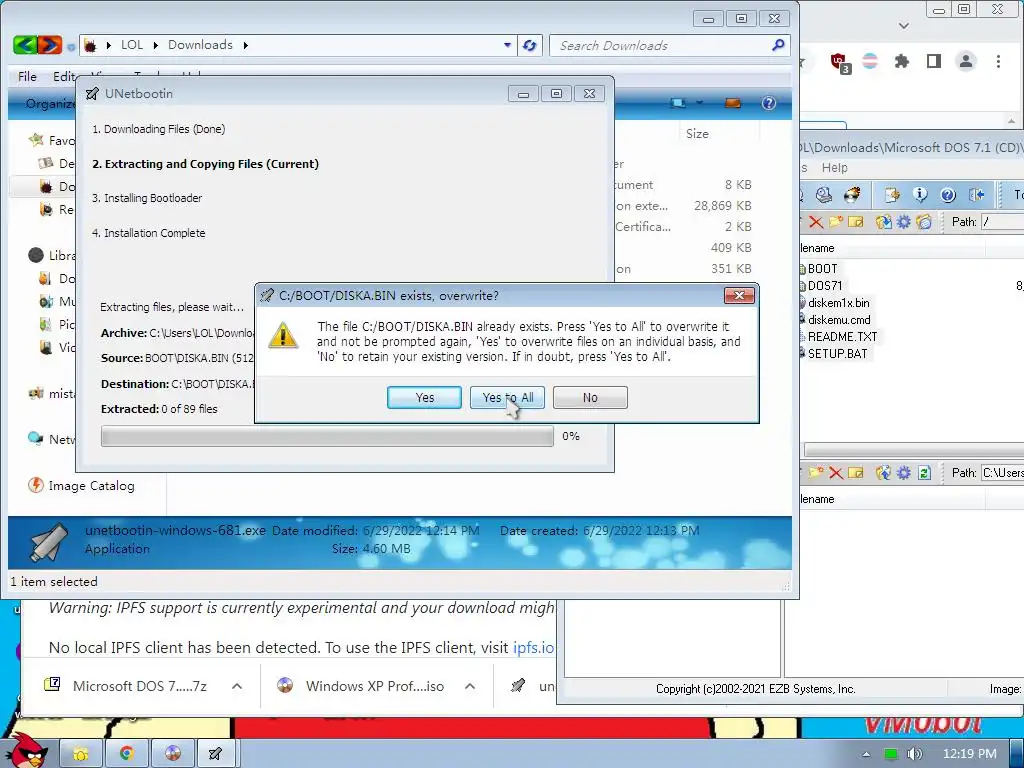Follow the ipfs.io link
1024x768 pixels.
tap(534, 648)
